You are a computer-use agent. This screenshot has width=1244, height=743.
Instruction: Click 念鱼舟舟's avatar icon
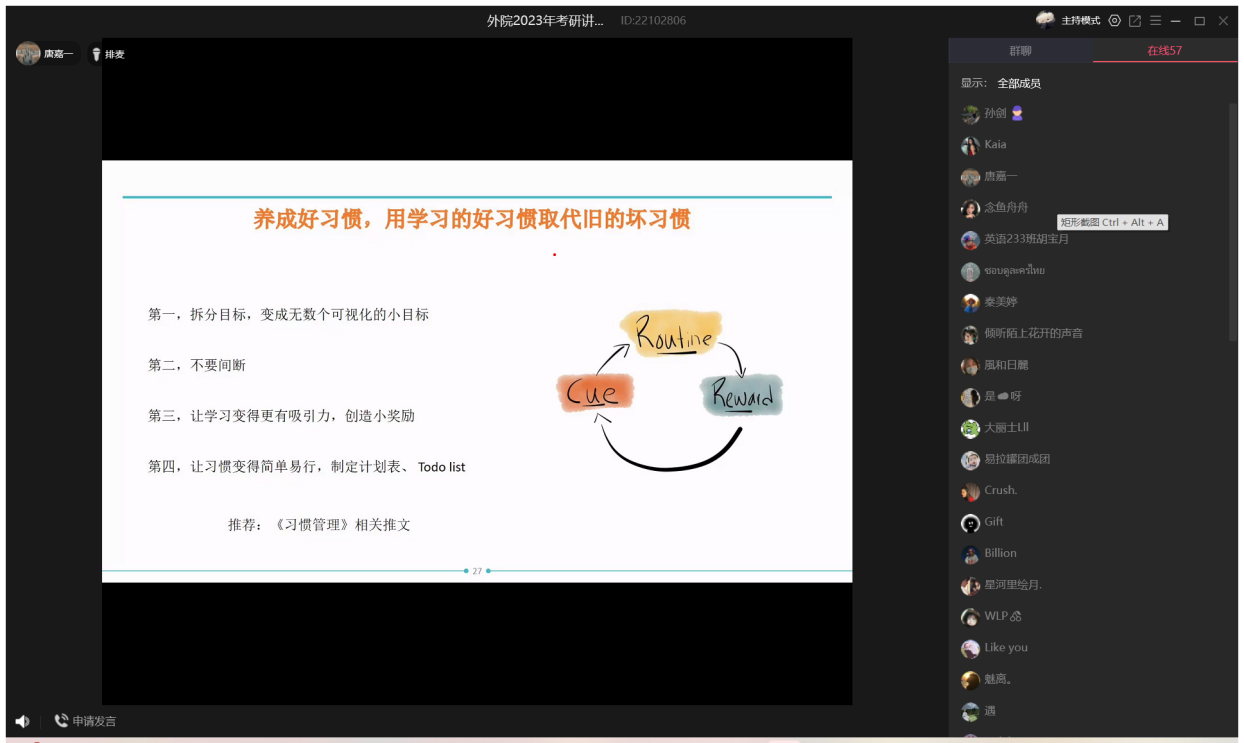pos(970,208)
